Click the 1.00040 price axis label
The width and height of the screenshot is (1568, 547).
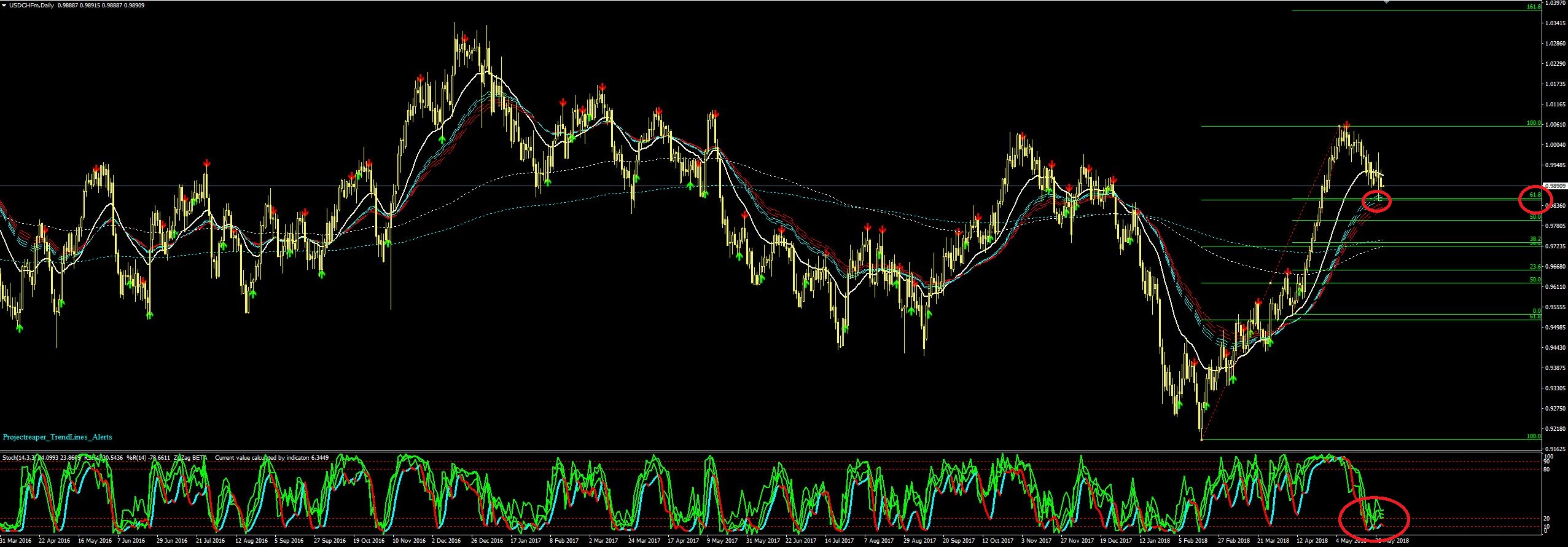[1554, 145]
